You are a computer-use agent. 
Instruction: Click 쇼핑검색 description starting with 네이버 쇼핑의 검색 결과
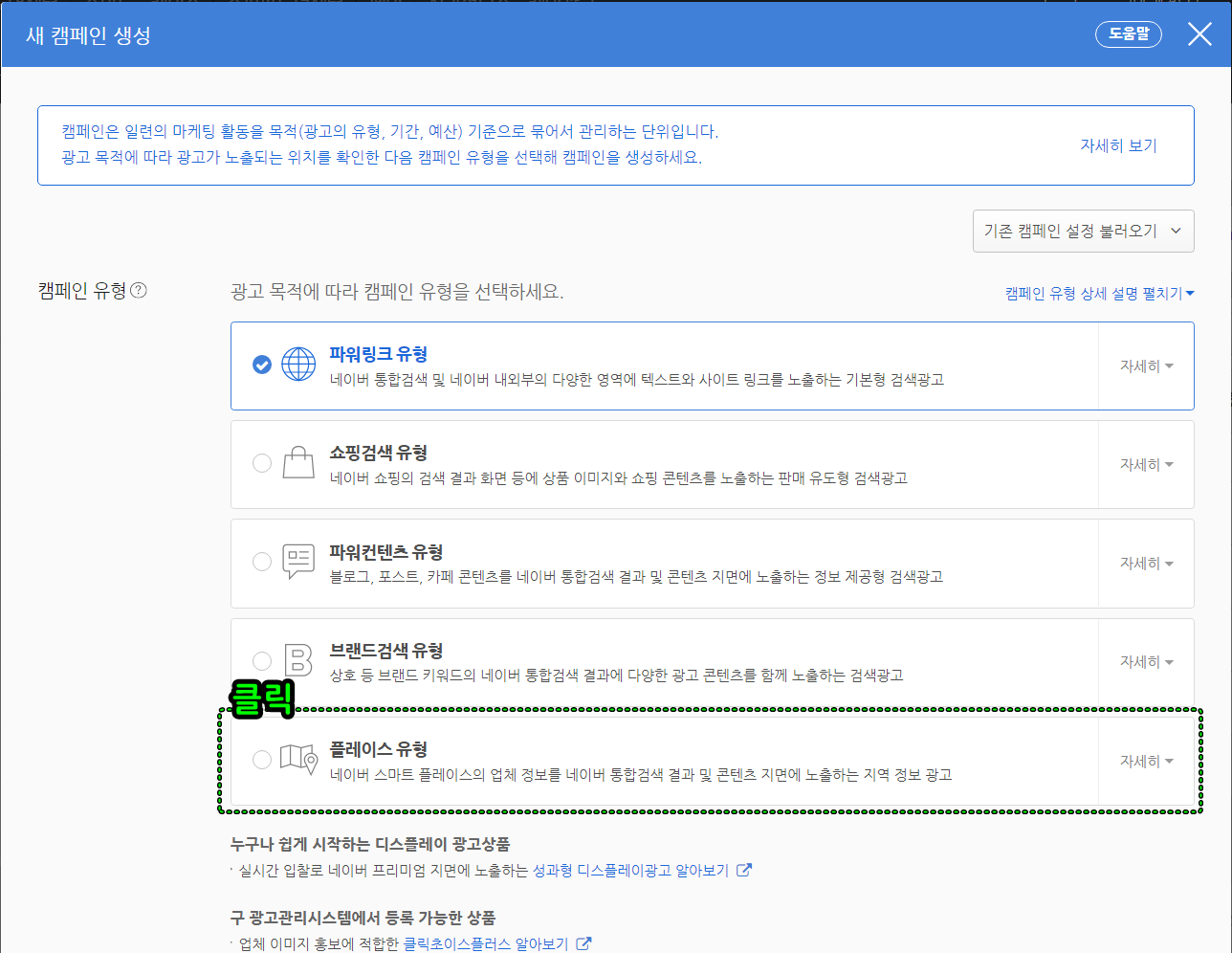[x=619, y=477]
